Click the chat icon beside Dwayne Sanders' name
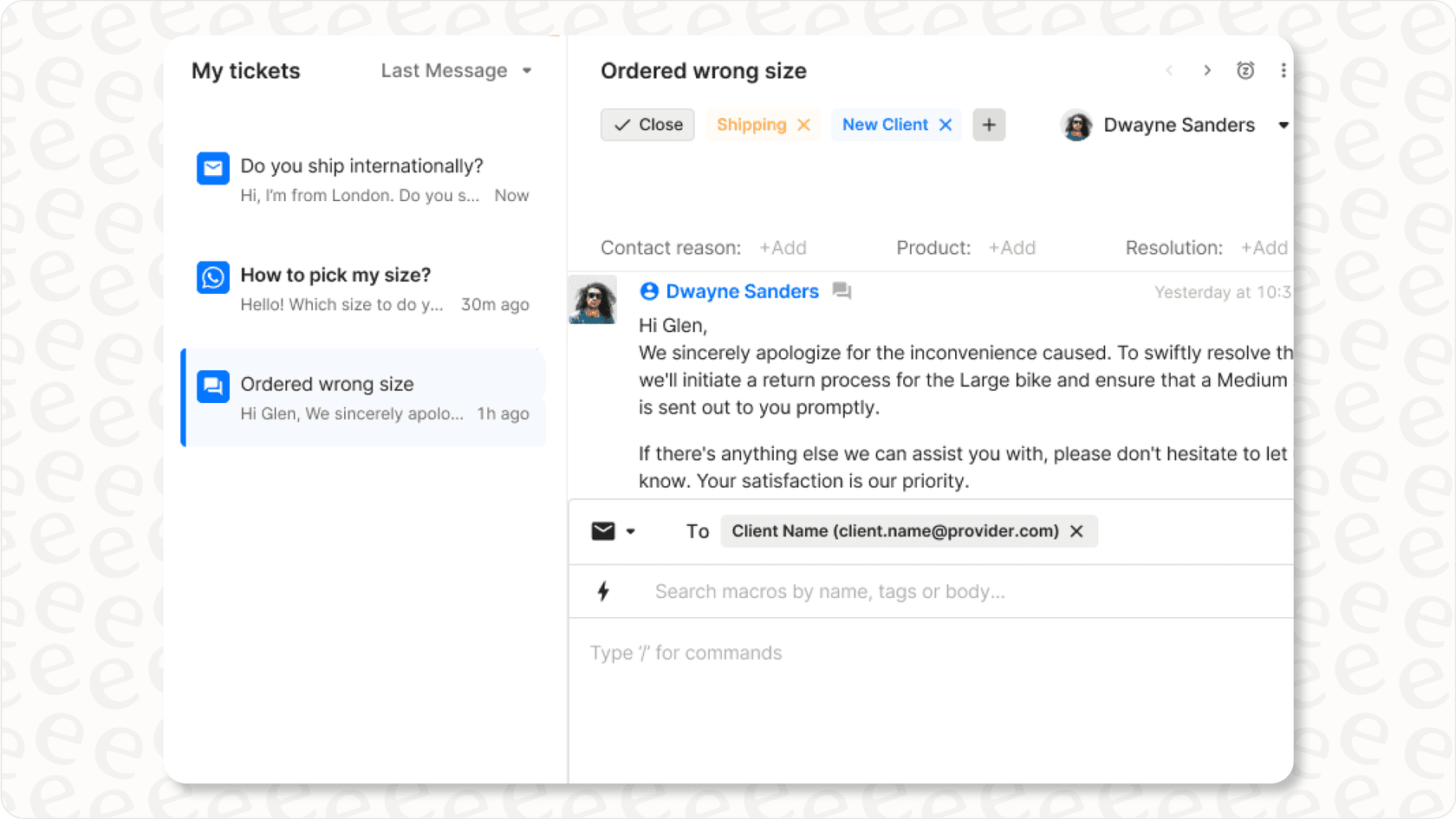The width and height of the screenshot is (1456, 819). 842,292
